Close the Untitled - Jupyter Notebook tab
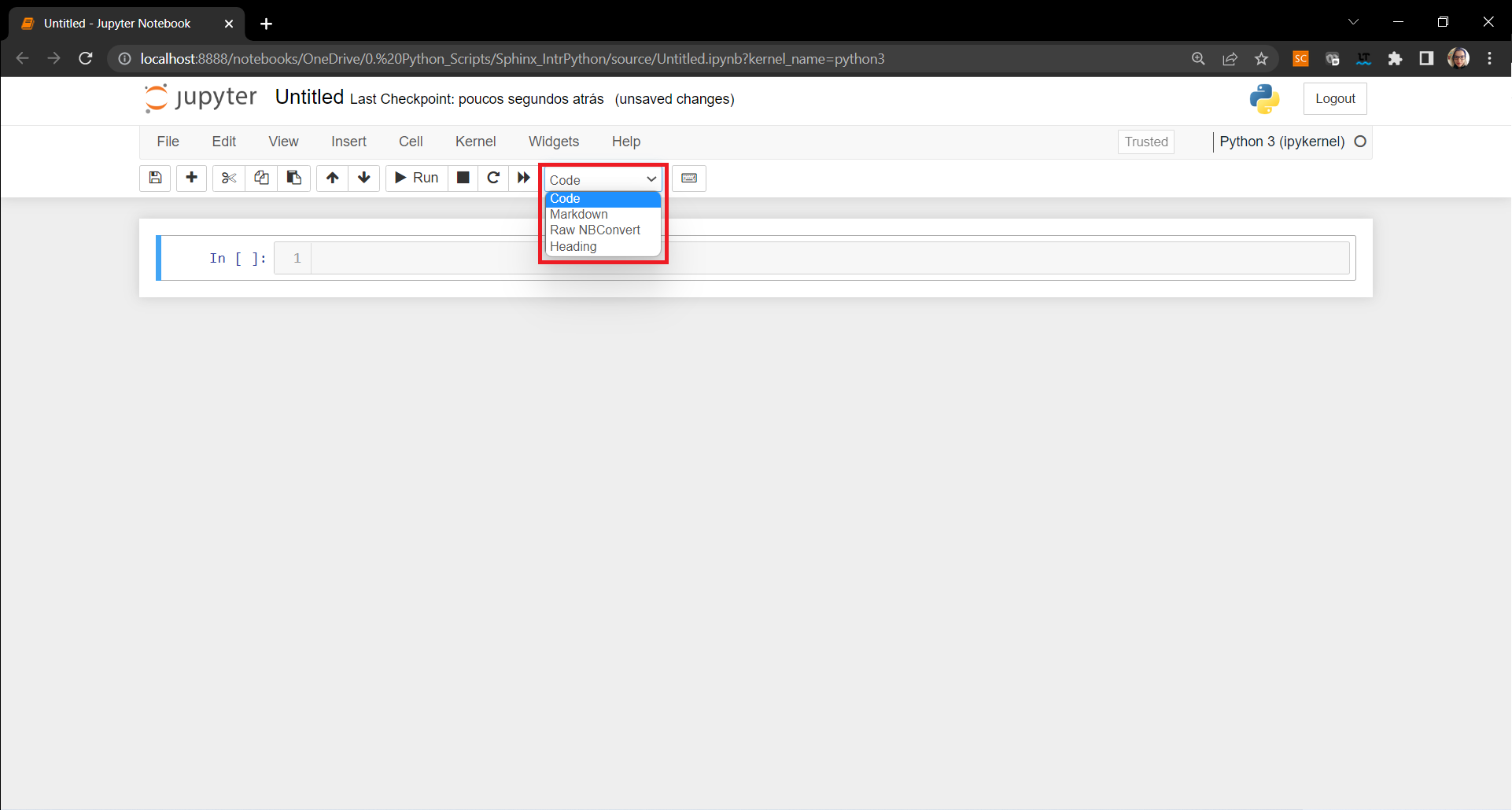This screenshot has width=1512, height=810. [x=229, y=24]
